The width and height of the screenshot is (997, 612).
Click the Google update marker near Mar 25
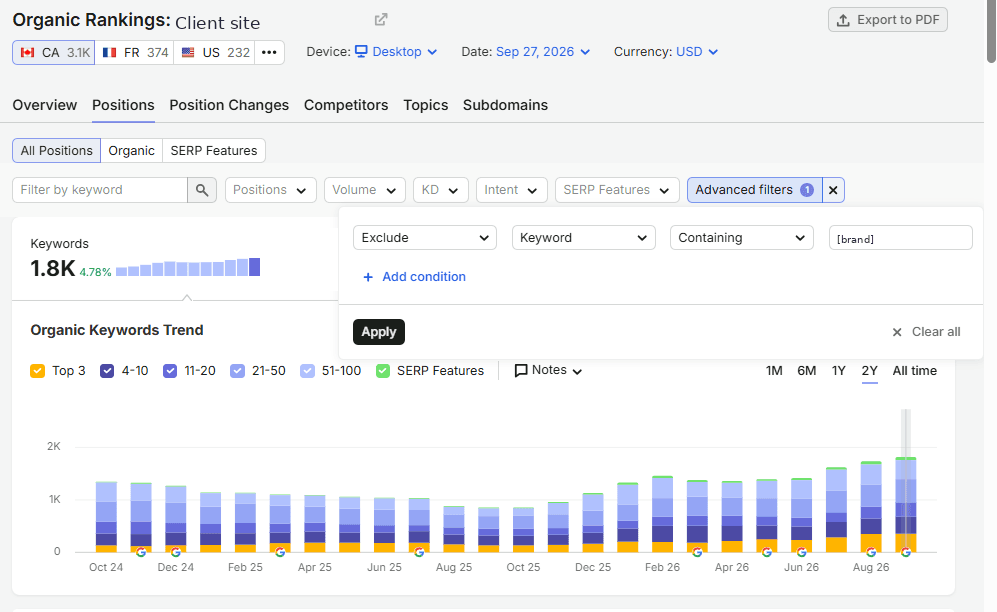coord(280,552)
